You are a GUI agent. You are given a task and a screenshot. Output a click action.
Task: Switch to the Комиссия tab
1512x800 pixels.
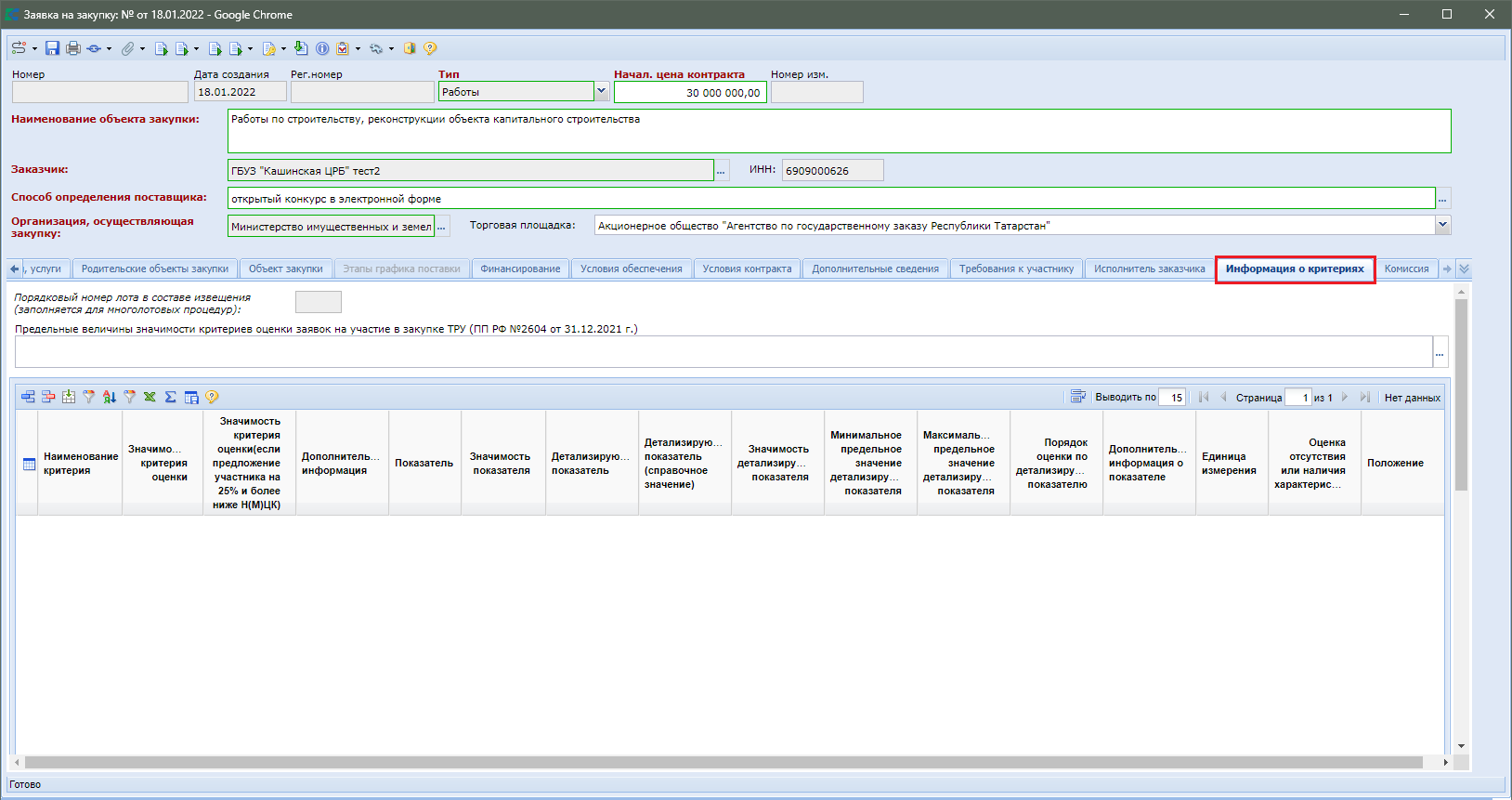[x=1406, y=269]
